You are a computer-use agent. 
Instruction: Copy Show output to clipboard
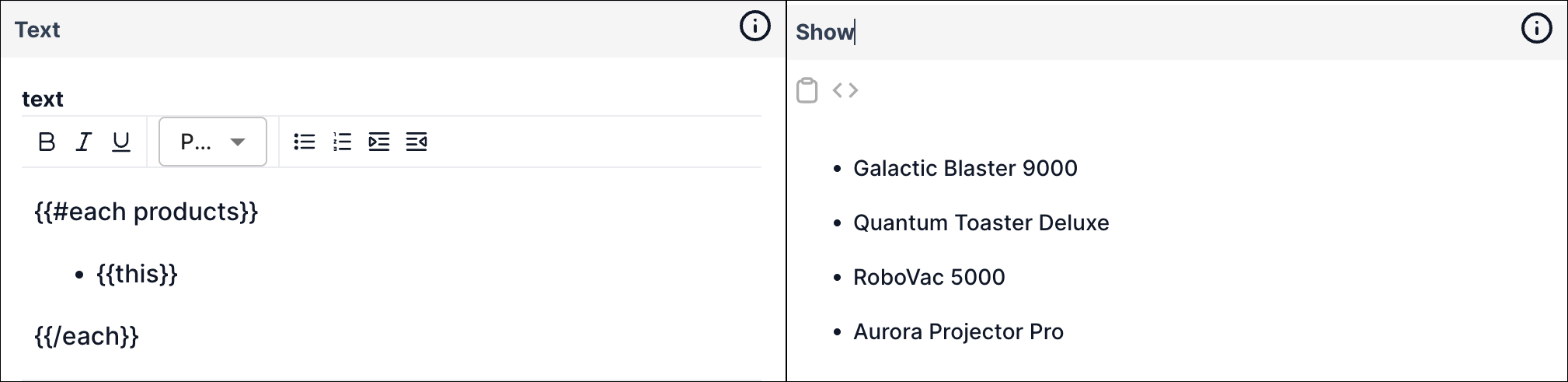pyautogui.click(x=807, y=90)
